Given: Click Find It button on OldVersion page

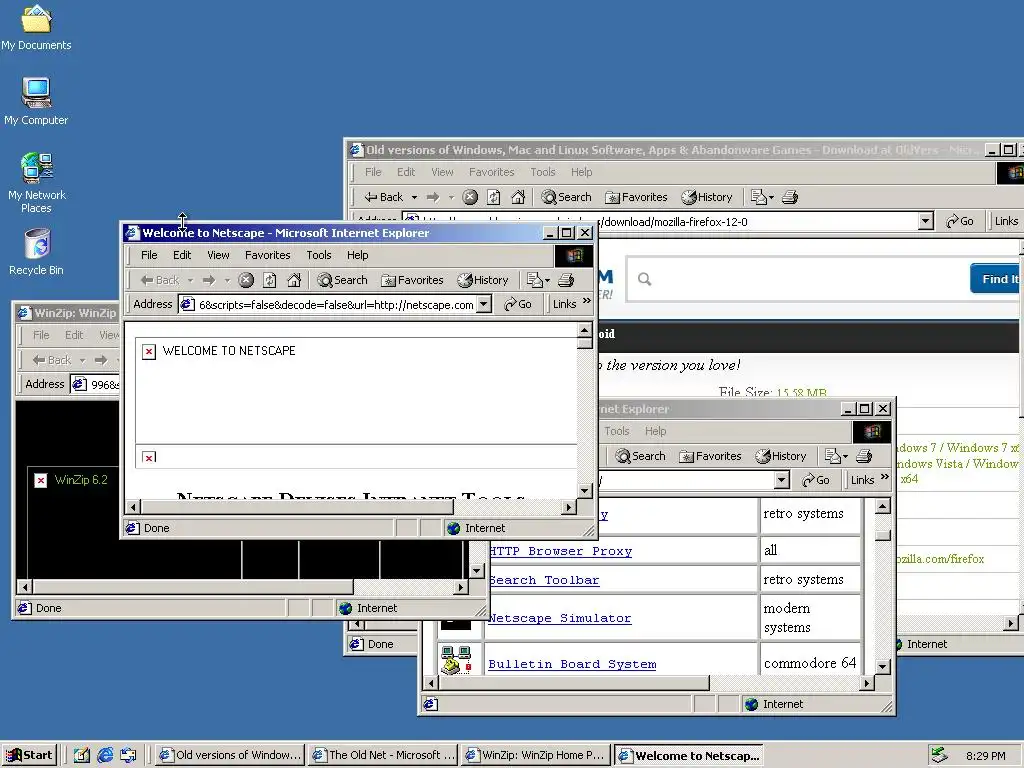Looking at the screenshot, I should pos(997,279).
